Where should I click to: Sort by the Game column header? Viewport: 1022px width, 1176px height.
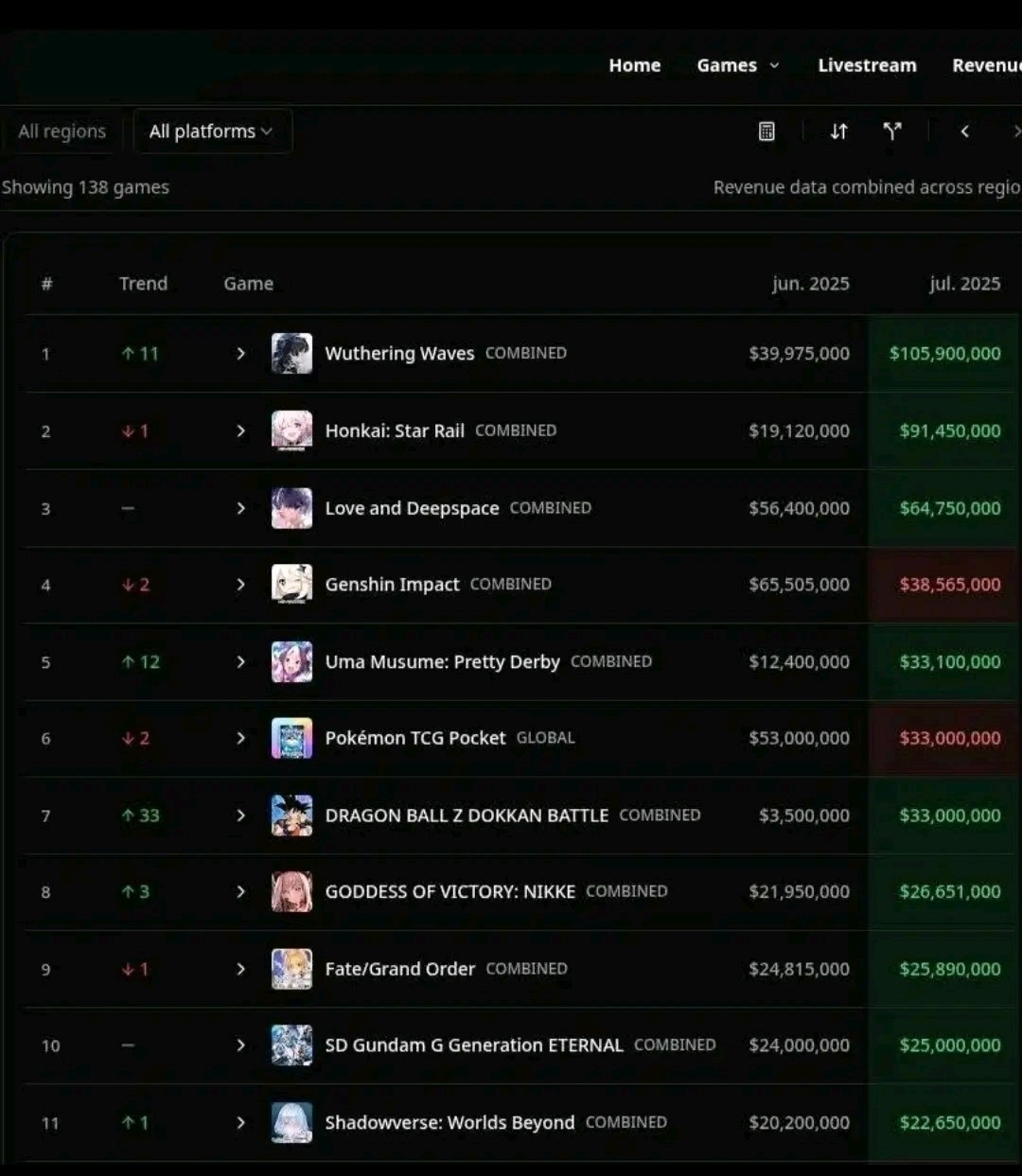[x=248, y=284]
